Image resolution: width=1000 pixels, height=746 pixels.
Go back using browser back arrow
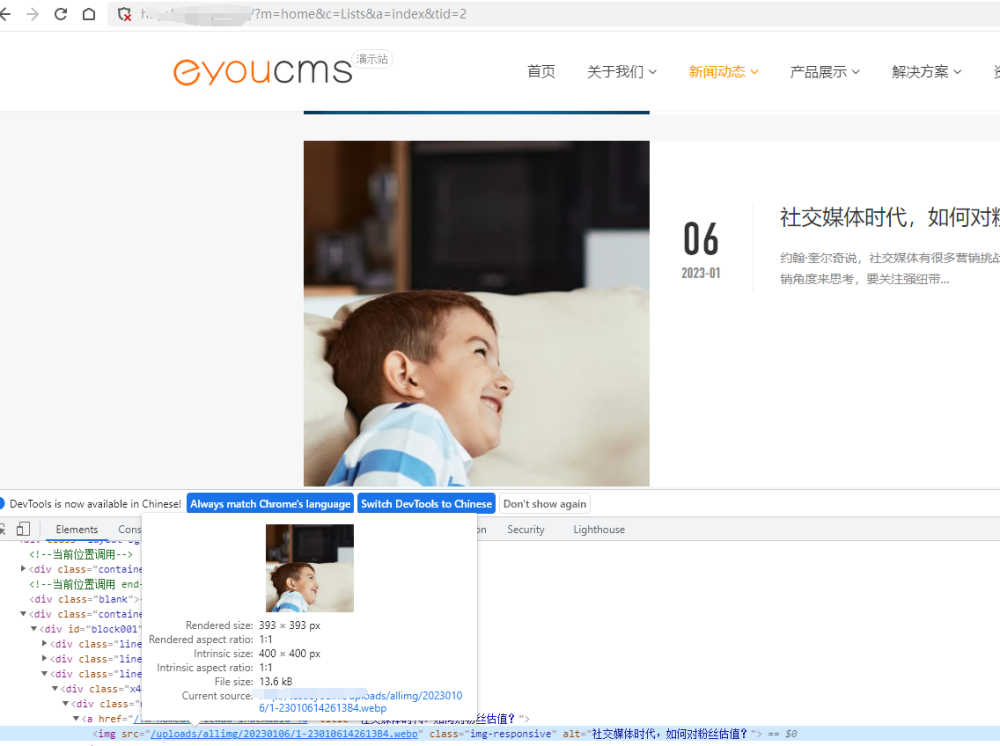[x=5, y=14]
